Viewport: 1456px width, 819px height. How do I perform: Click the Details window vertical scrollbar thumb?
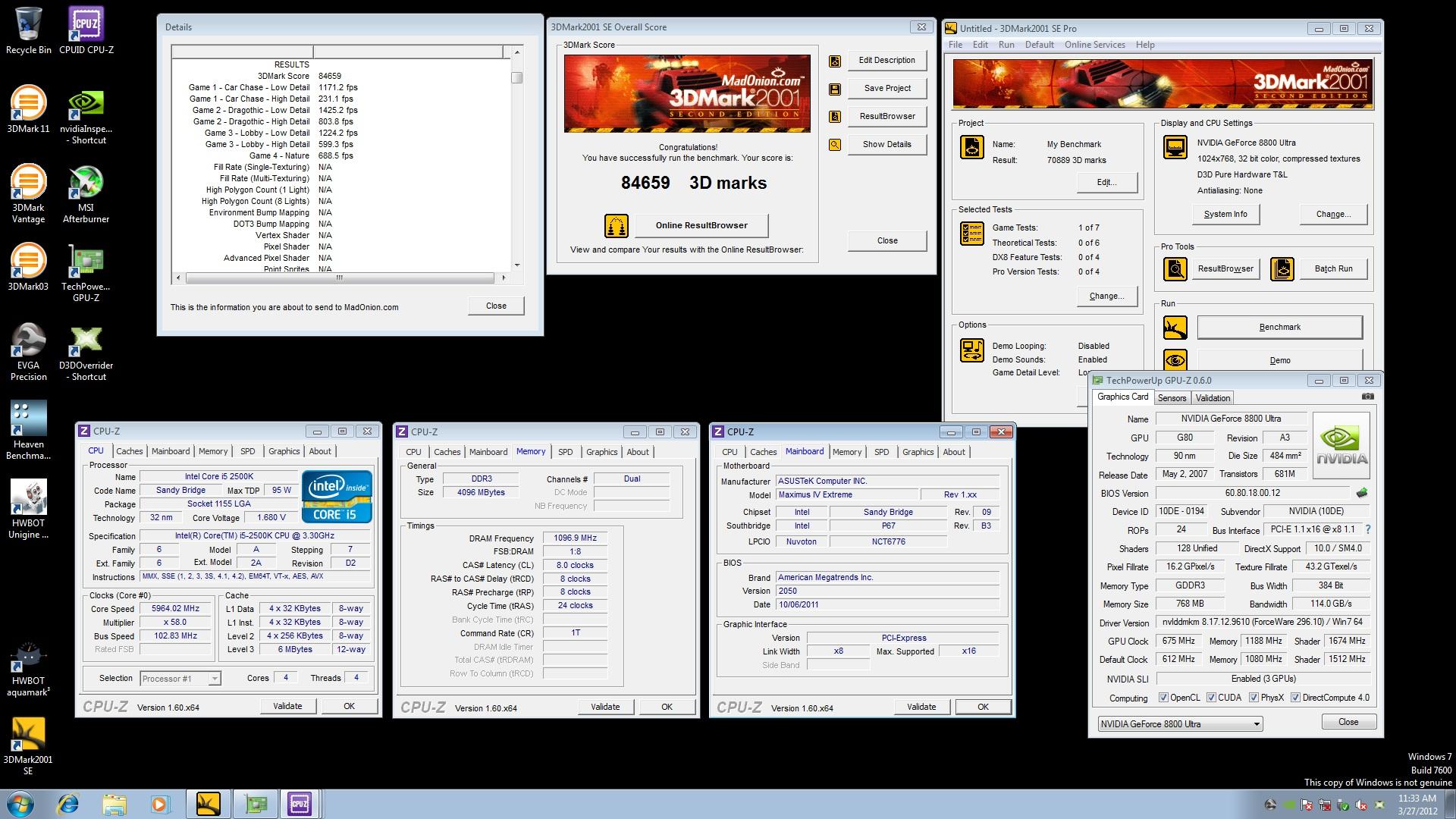[516, 77]
